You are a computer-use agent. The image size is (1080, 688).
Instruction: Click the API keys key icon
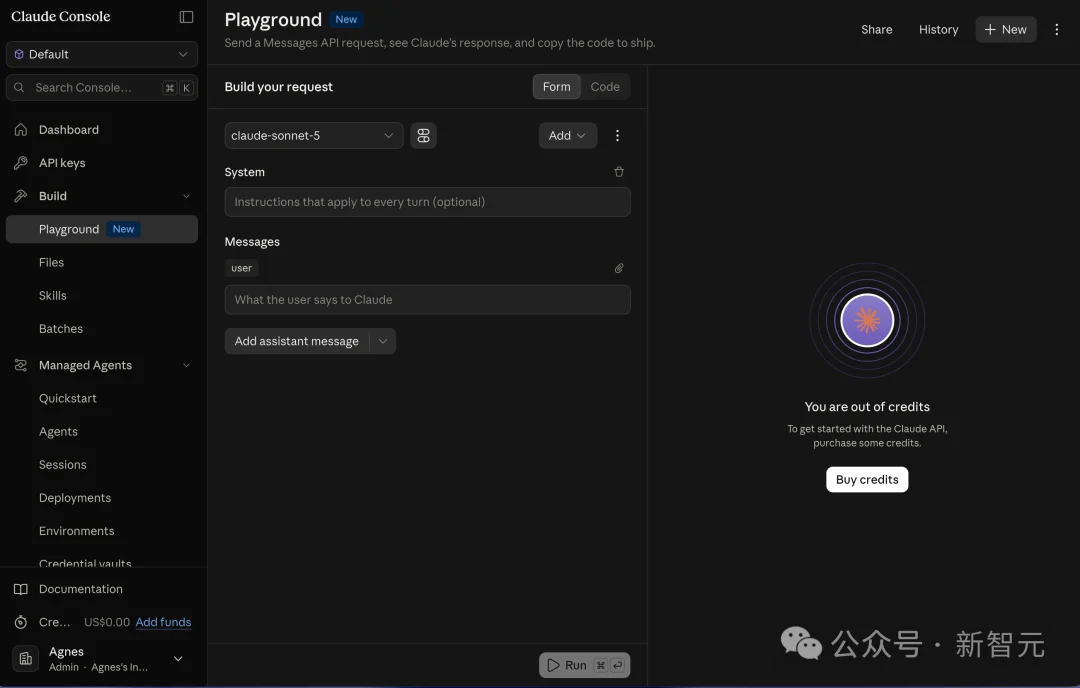[x=21, y=163]
